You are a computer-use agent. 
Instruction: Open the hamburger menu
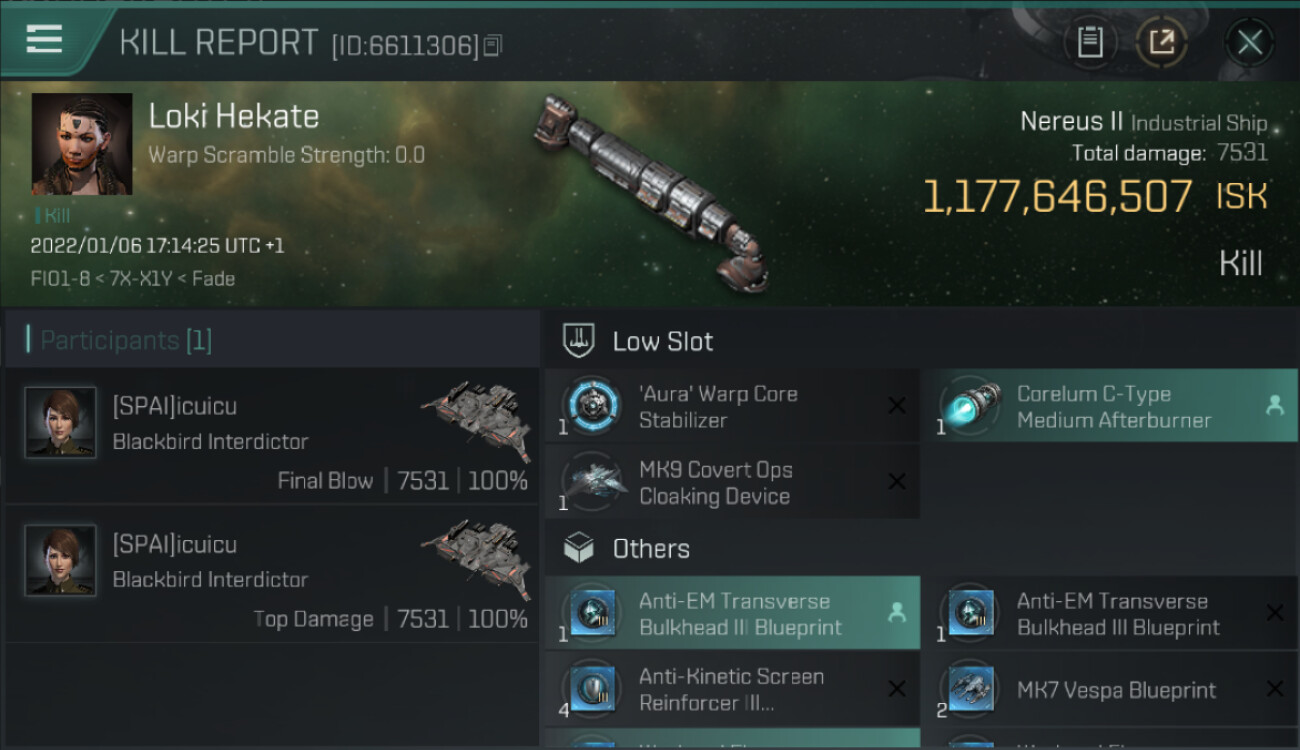[x=44, y=40]
